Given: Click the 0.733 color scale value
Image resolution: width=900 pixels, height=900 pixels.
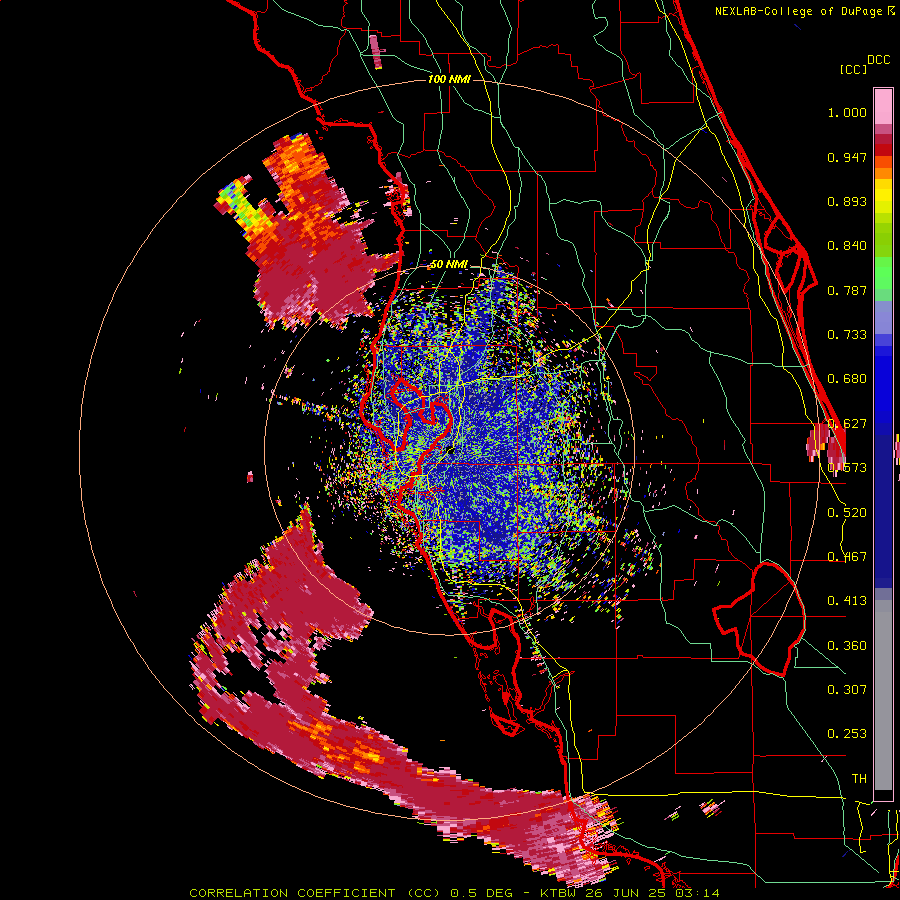Looking at the screenshot, I should [x=847, y=335].
